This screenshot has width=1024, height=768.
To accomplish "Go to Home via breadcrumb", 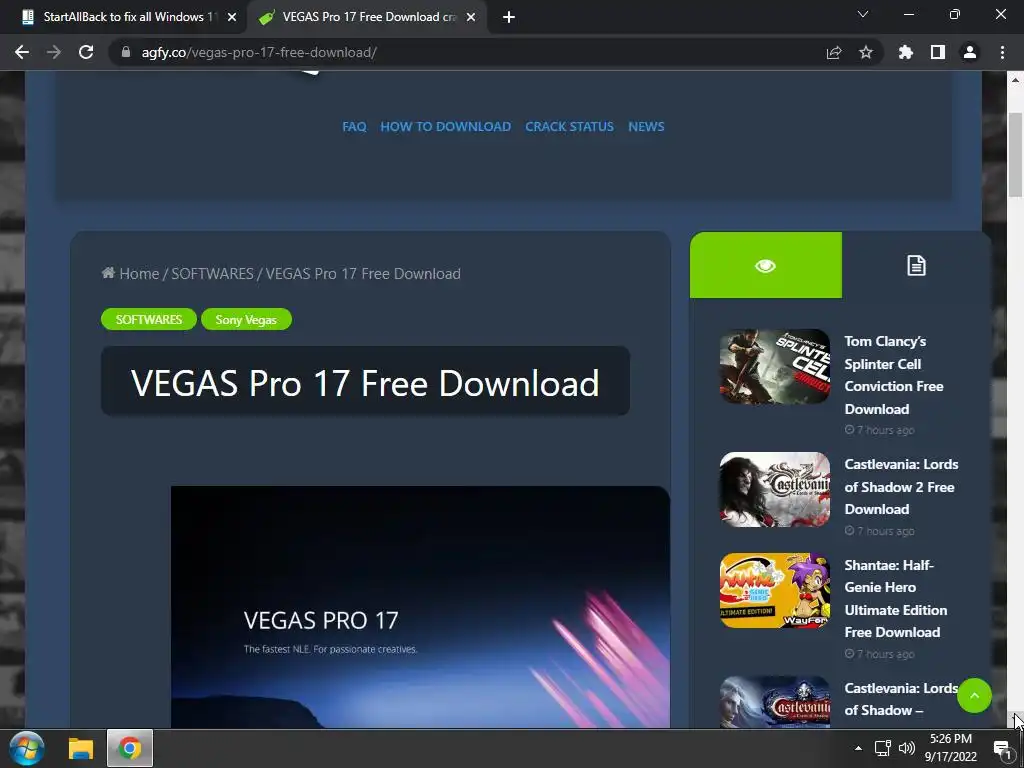I will click(131, 274).
